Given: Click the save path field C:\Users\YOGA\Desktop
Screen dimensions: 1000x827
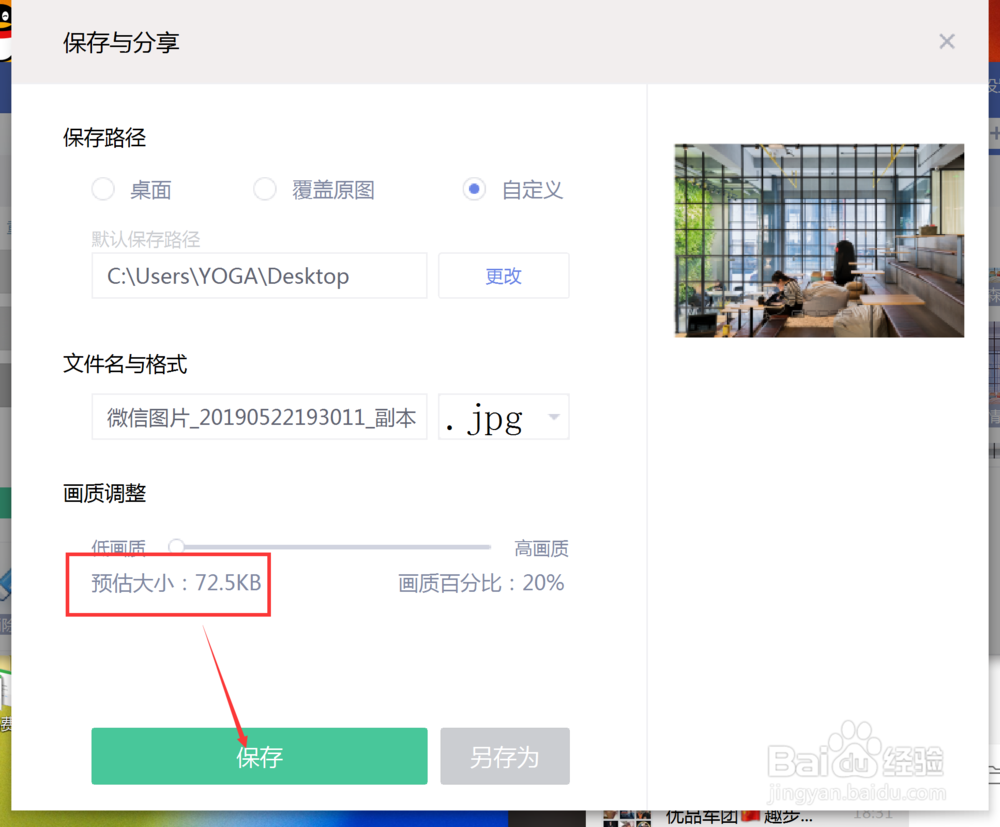Looking at the screenshot, I should 260,275.
